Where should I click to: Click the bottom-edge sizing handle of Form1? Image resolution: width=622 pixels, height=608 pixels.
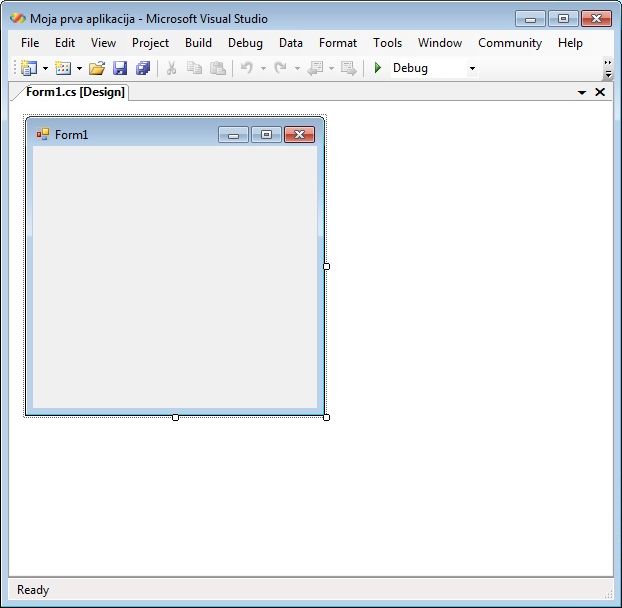click(175, 417)
